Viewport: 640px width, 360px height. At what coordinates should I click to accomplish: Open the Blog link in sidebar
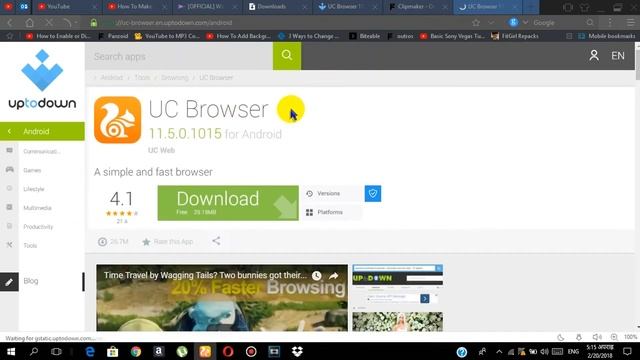tap(31, 281)
